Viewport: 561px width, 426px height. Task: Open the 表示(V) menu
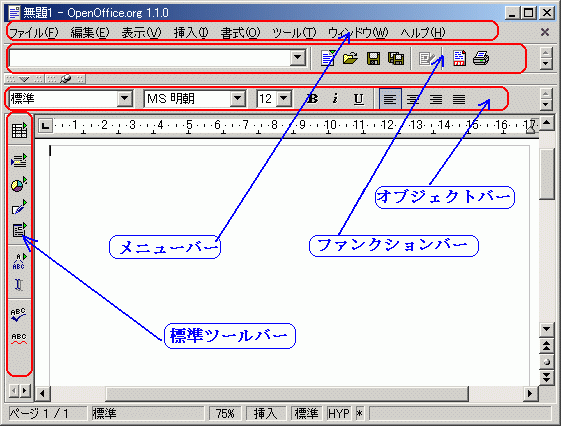[141, 33]
